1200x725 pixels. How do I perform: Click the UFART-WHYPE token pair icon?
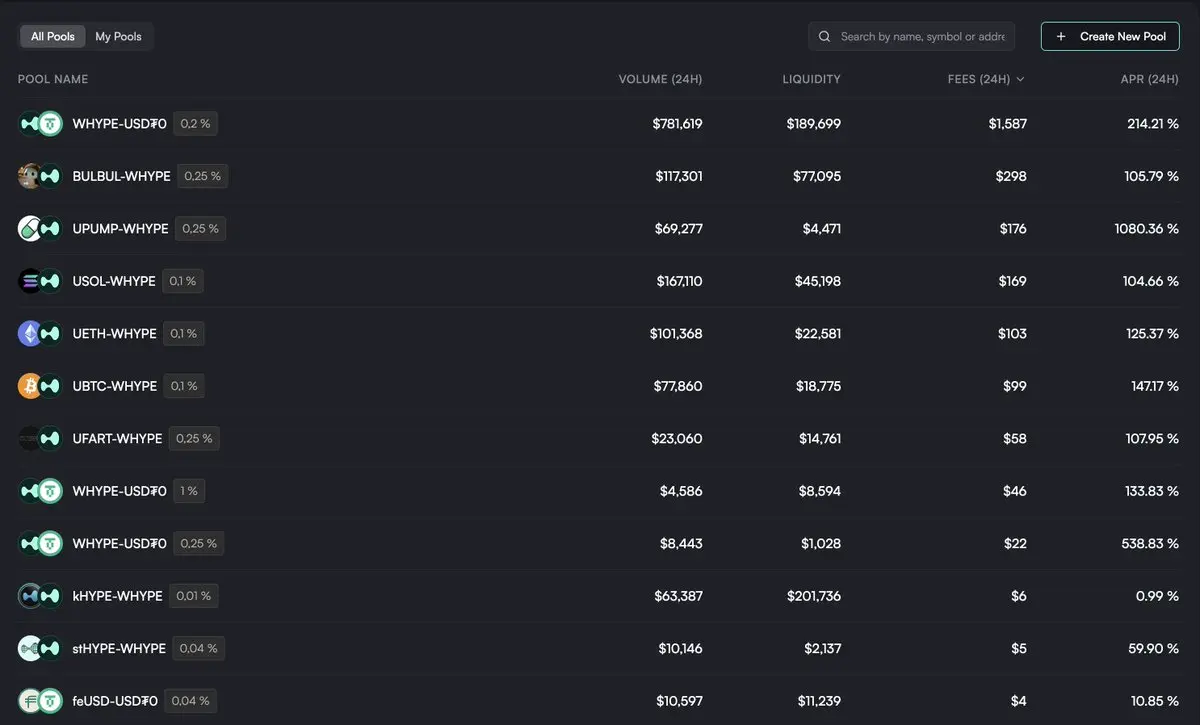40,438
